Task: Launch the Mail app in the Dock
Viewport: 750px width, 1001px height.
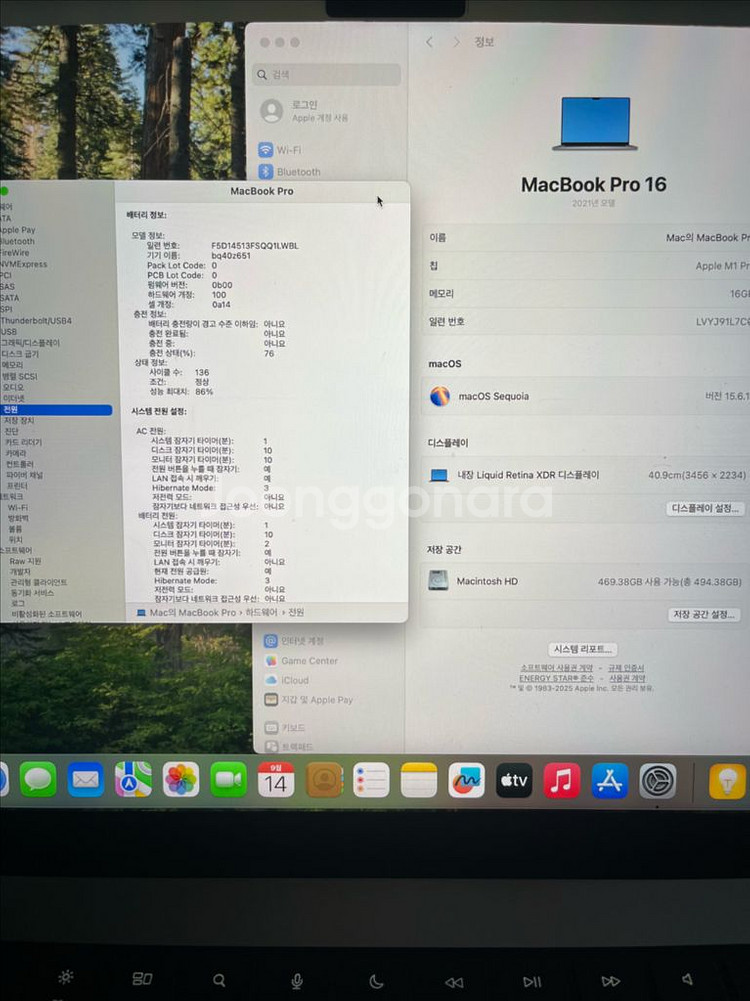Action: point(86,779)
